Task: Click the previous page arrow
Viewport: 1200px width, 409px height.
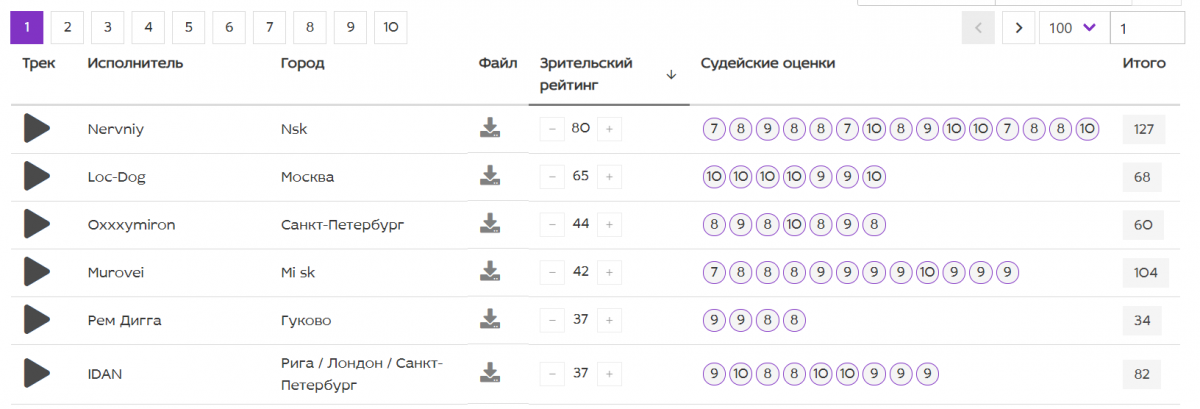Action: tap(978, 28)
